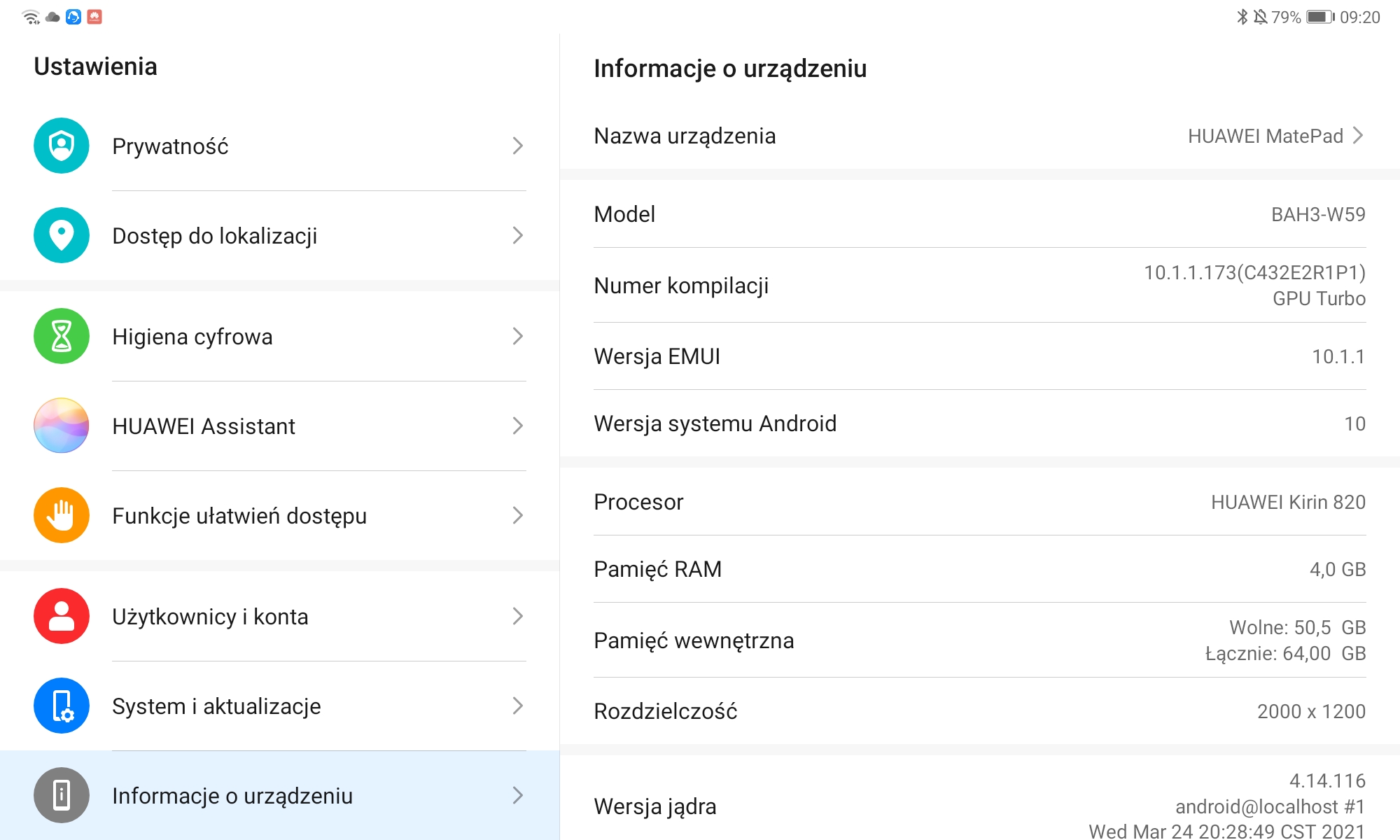Expand the Prywatność row chevron
The image size is (1400, 840).
(x=517, y=146)
